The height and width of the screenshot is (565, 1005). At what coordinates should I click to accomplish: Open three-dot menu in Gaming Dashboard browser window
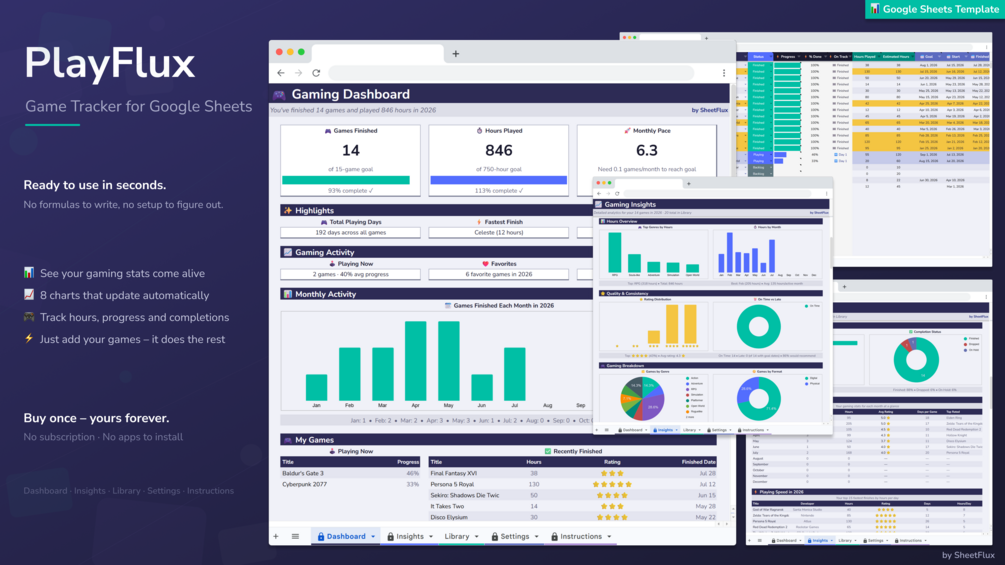click(724, 73)
